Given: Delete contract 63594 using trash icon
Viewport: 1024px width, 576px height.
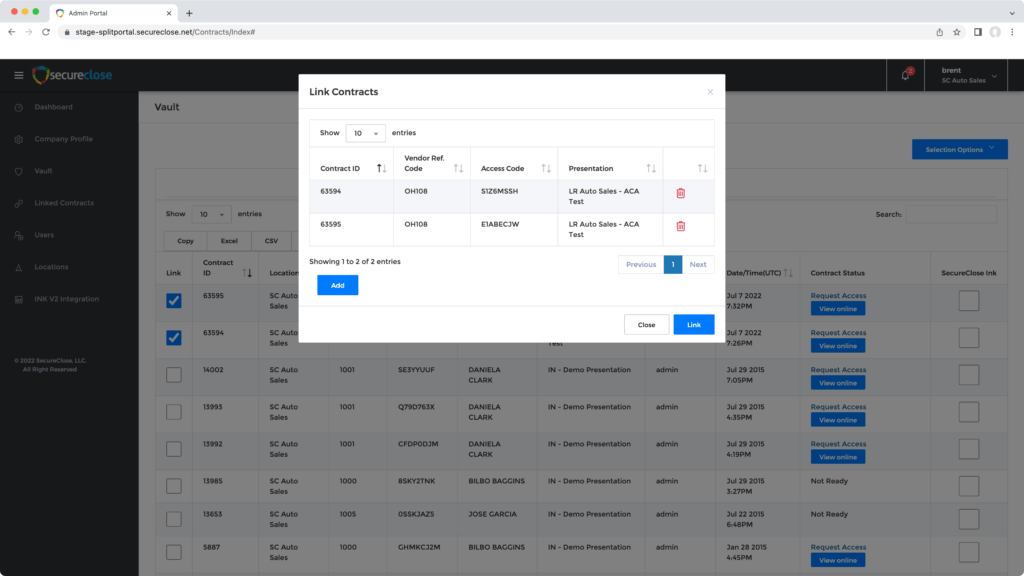Looking at the screenshot, I should click(x=681, y=193).
